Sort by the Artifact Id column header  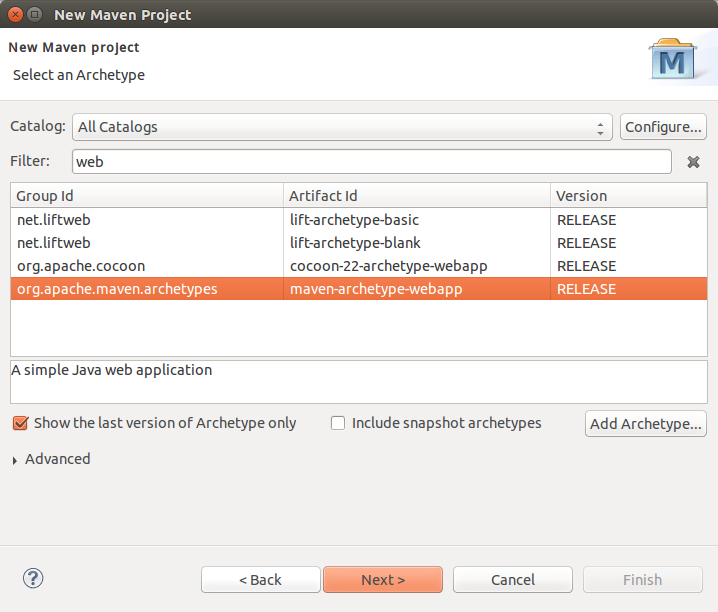[417, 195]
